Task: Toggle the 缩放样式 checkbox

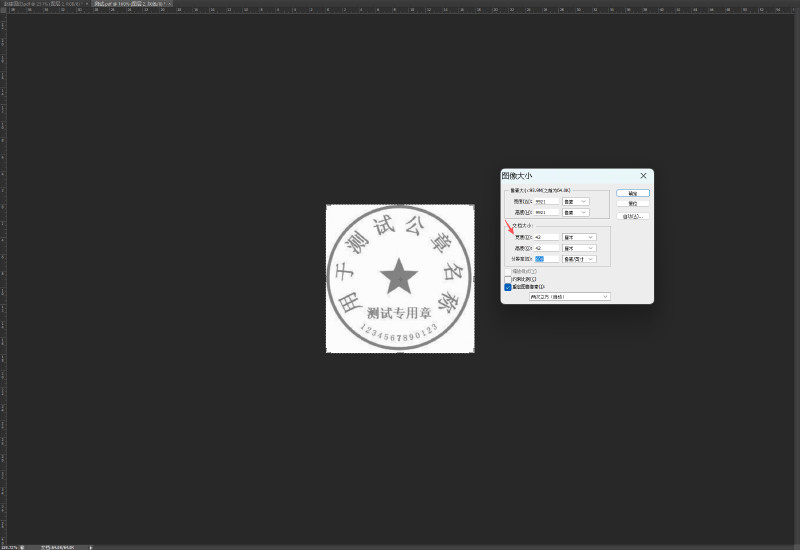Action: click(x=508, y=270)
